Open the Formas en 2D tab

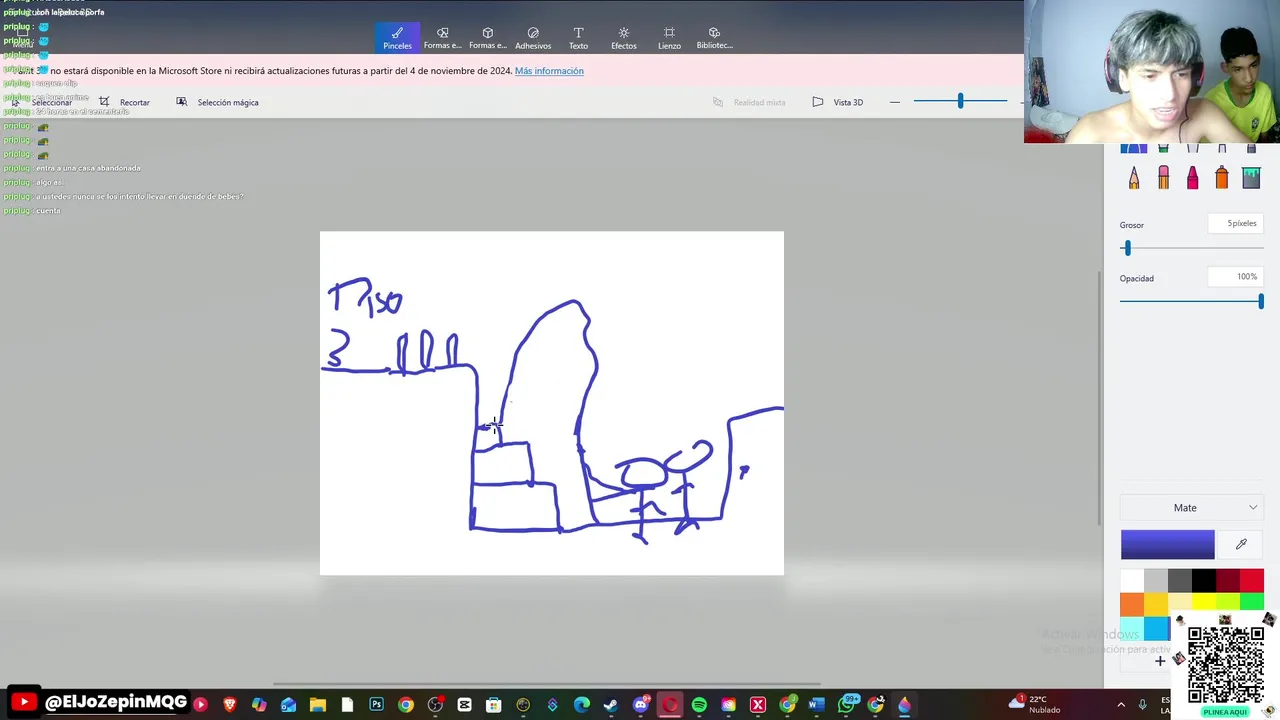click(x=443, y=38)
